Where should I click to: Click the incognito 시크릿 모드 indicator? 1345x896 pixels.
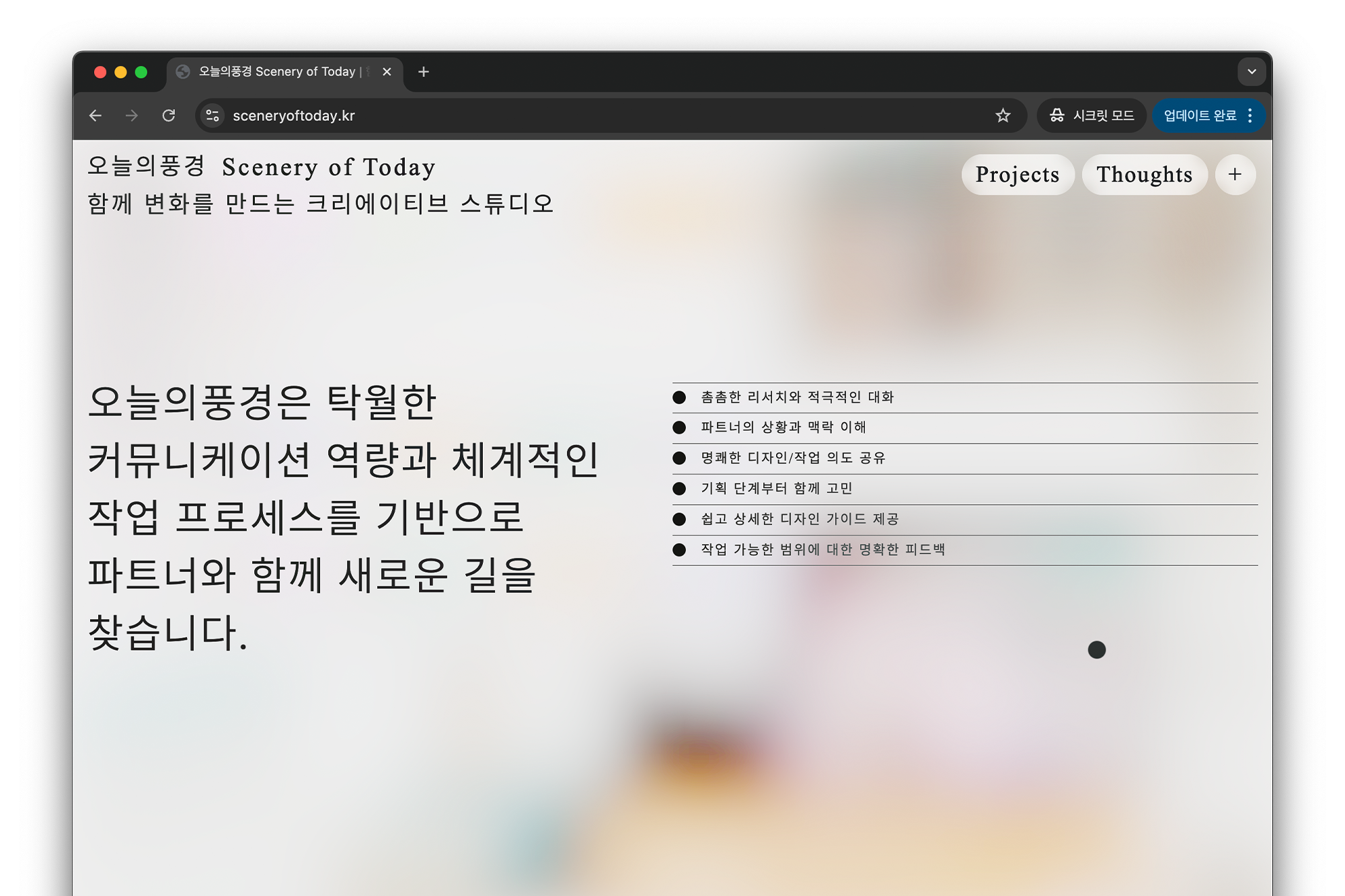(x=1091, y=116)
